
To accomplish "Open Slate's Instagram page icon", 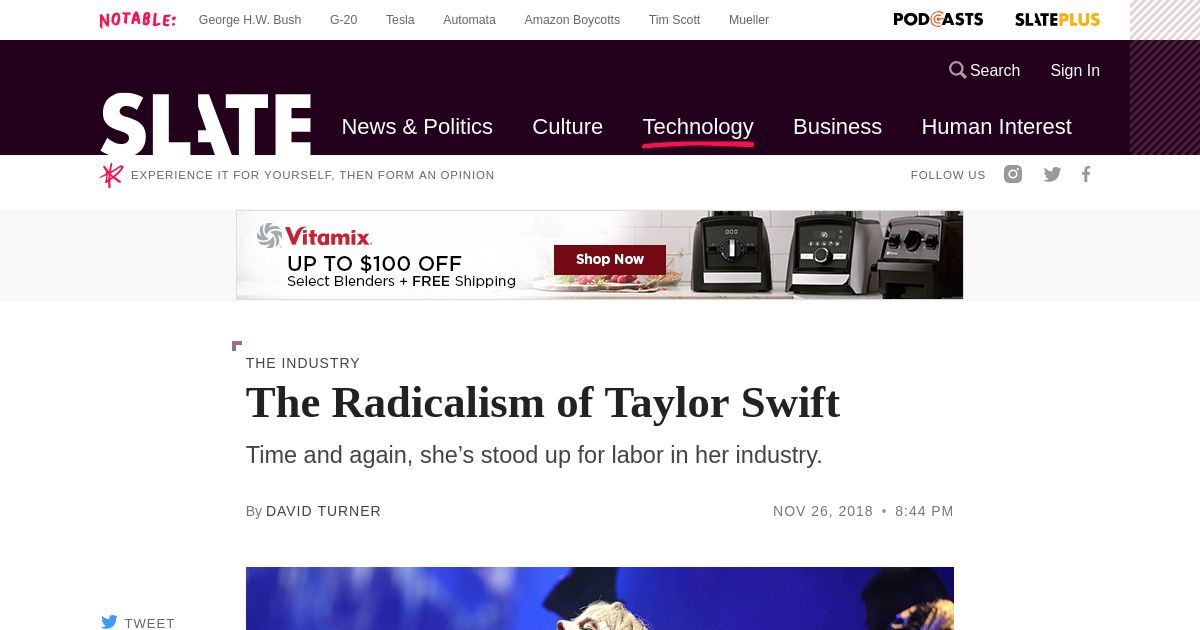I will tap(1013, 174).
